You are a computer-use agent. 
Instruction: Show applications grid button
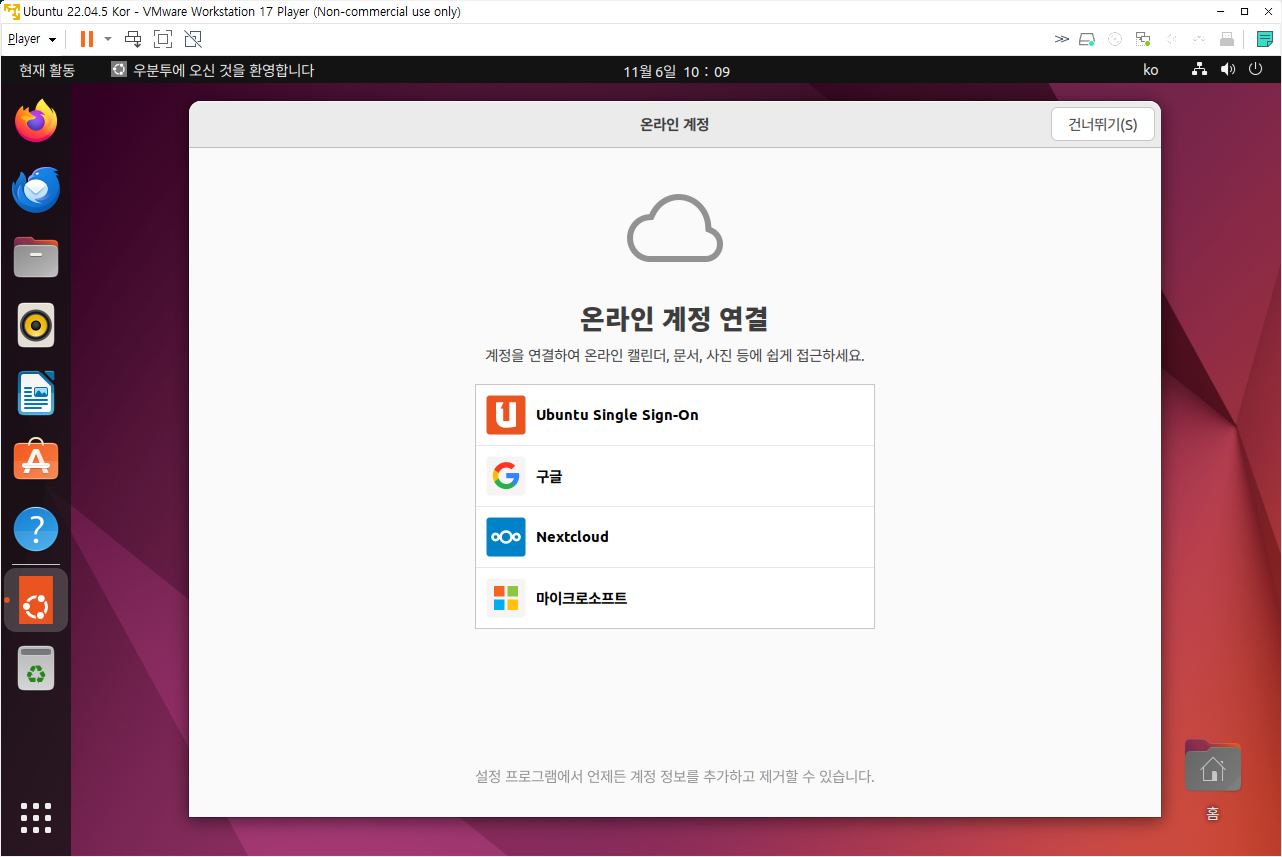(36, 818)
